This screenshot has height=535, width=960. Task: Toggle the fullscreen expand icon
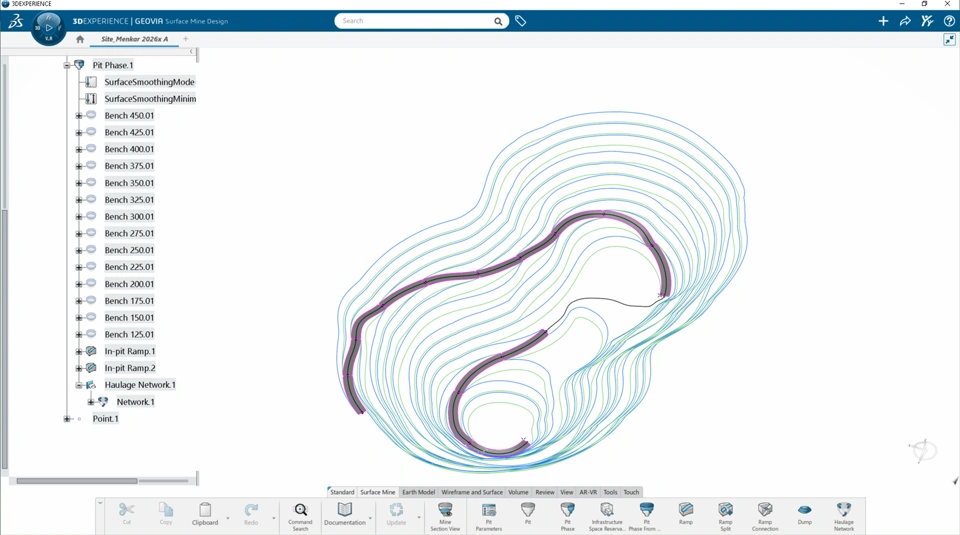point(950,40)
